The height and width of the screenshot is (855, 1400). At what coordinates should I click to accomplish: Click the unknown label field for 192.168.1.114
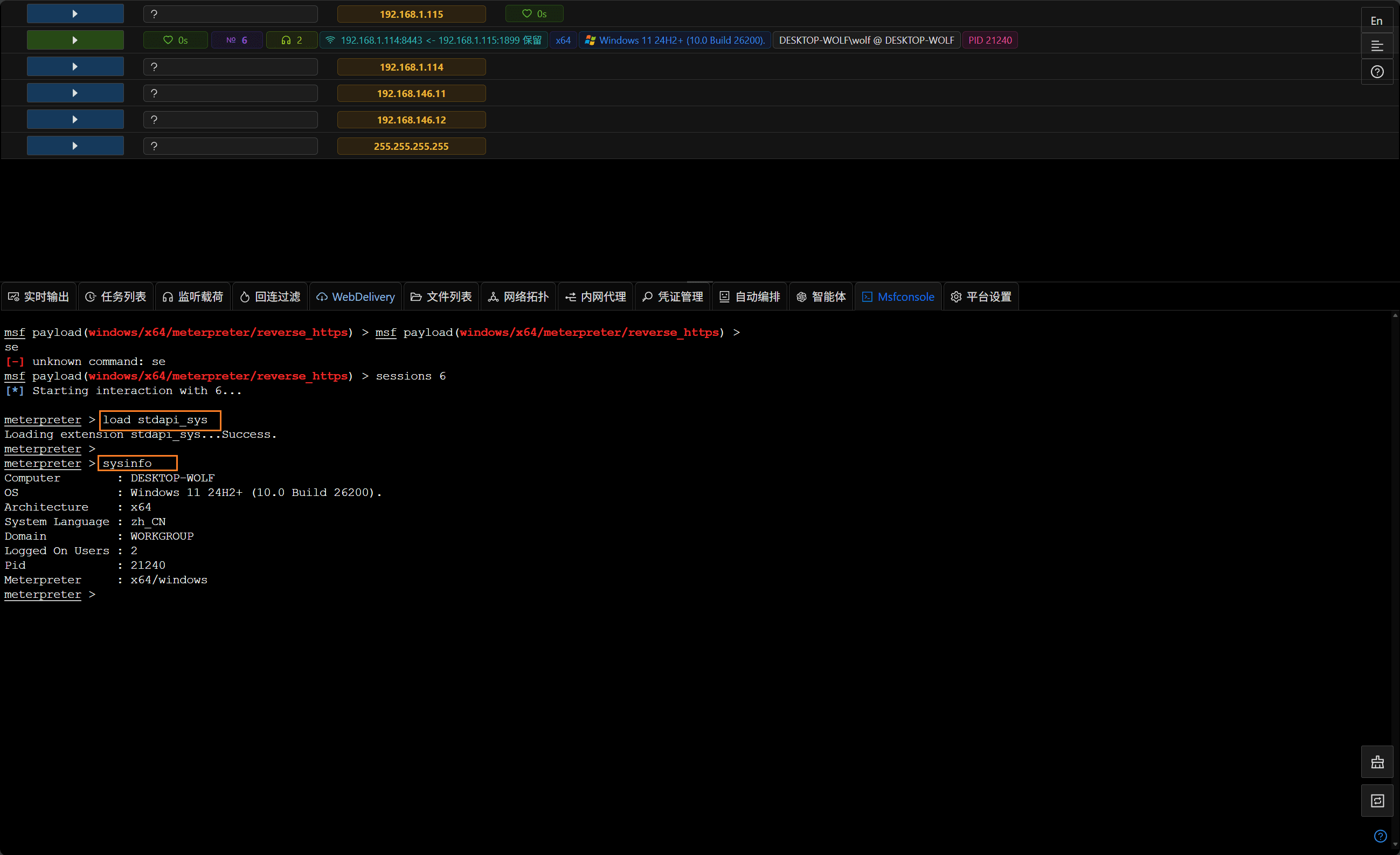click(x=231, y=67)
